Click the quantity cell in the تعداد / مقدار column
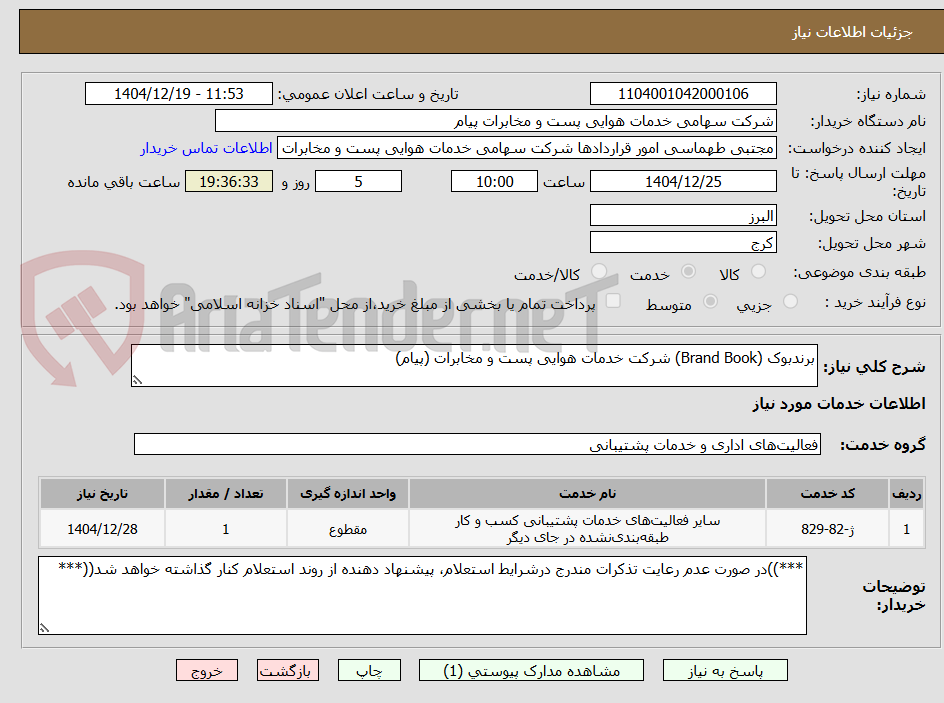The width and height of the screenshot is (944, 703). click(x=226, y=529)
